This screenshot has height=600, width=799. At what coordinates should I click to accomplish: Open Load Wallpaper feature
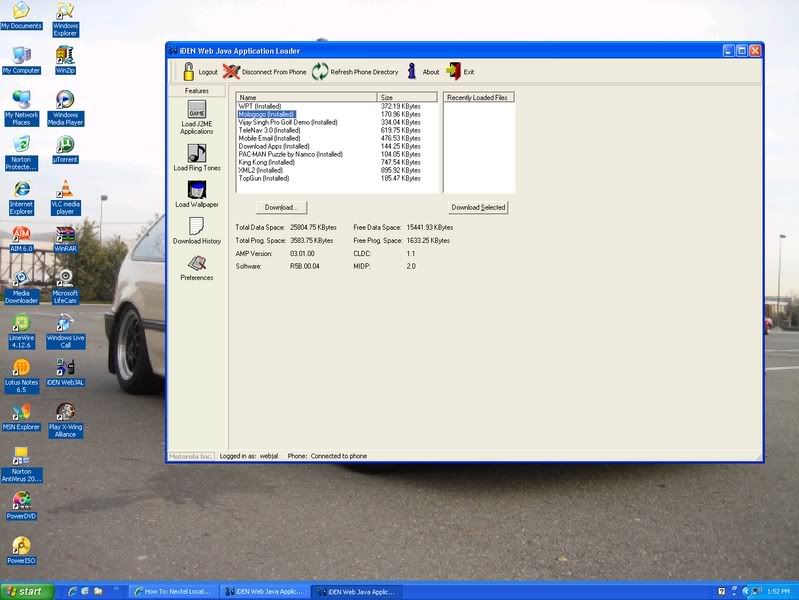coord(197,190)
